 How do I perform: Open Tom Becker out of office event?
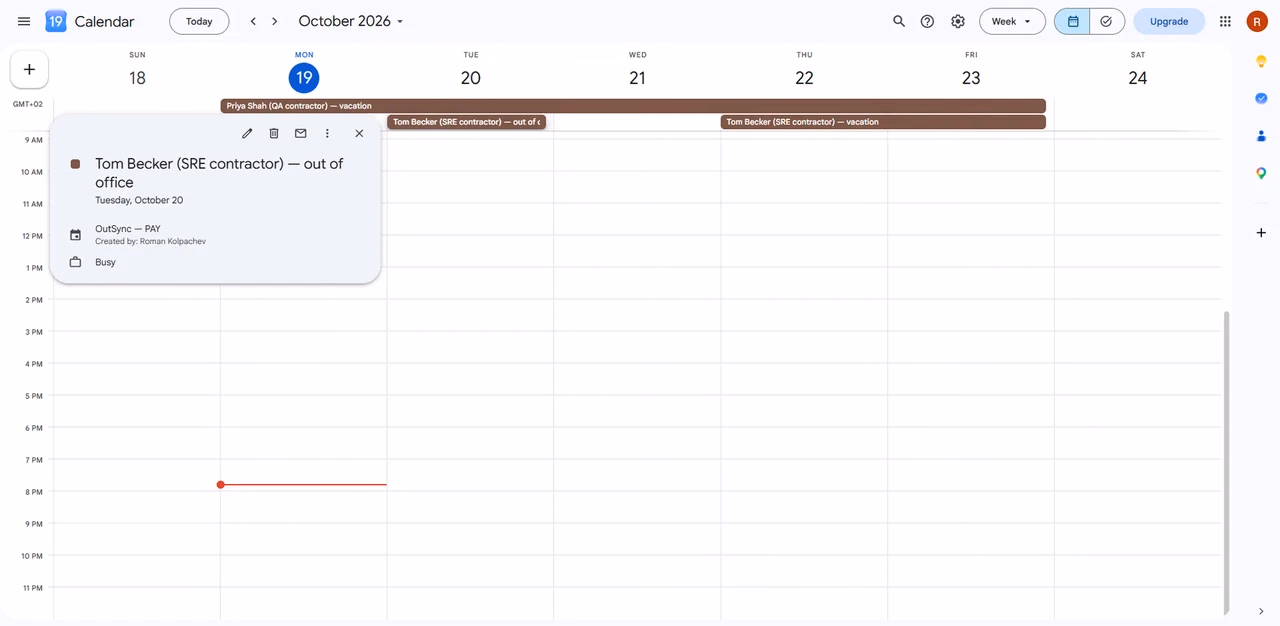(466, 122)
